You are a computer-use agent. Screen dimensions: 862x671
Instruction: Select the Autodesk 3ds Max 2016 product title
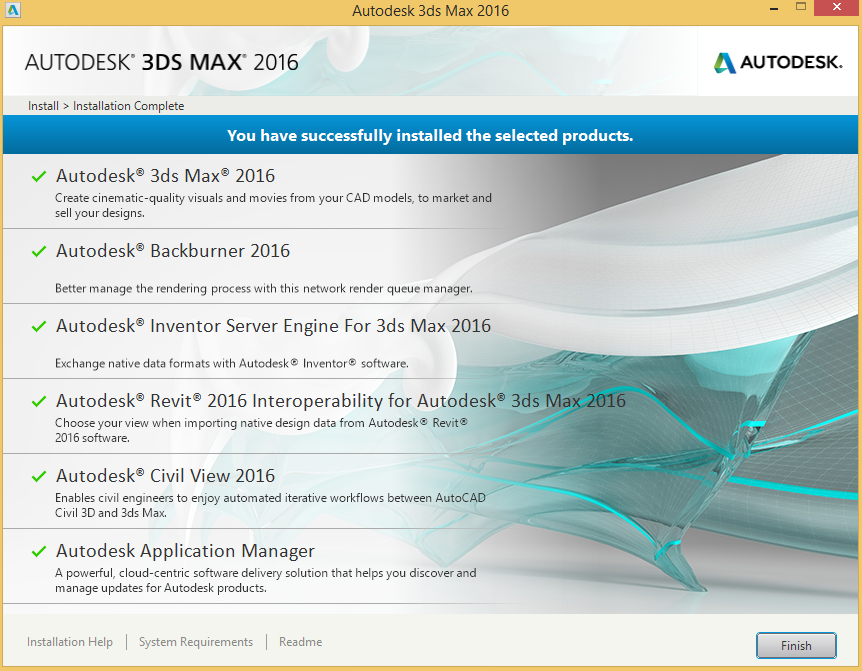coord(165,176)
